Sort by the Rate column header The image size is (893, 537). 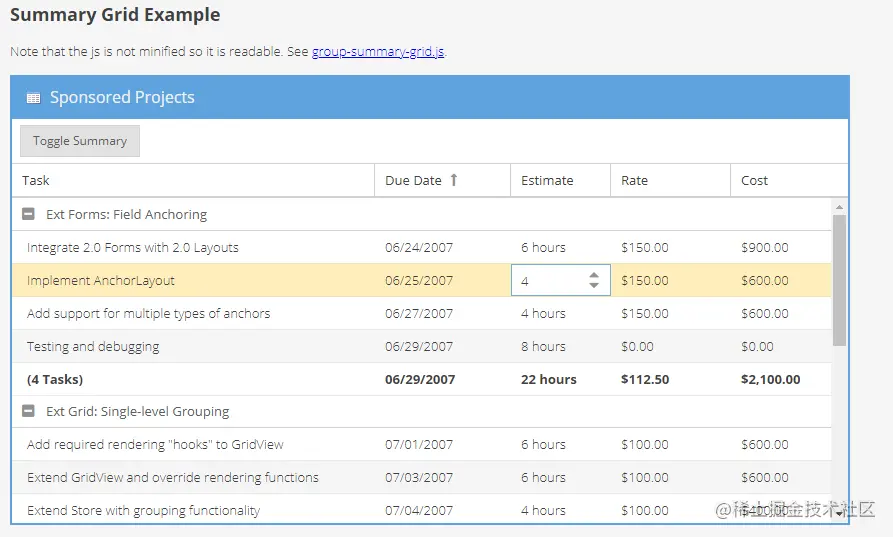[x=670, y=181]
